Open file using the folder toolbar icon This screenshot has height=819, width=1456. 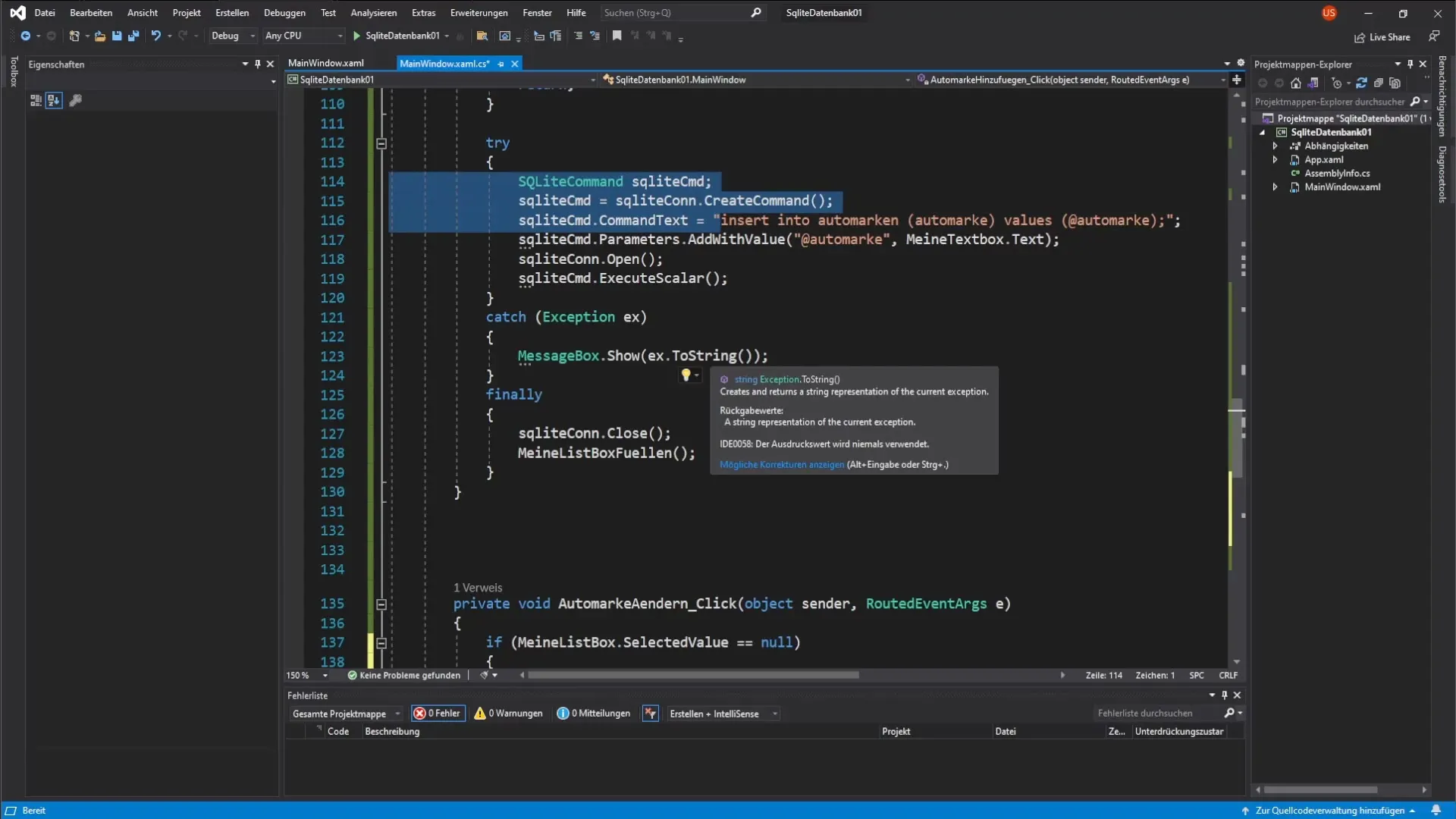(x=99, y=36)
